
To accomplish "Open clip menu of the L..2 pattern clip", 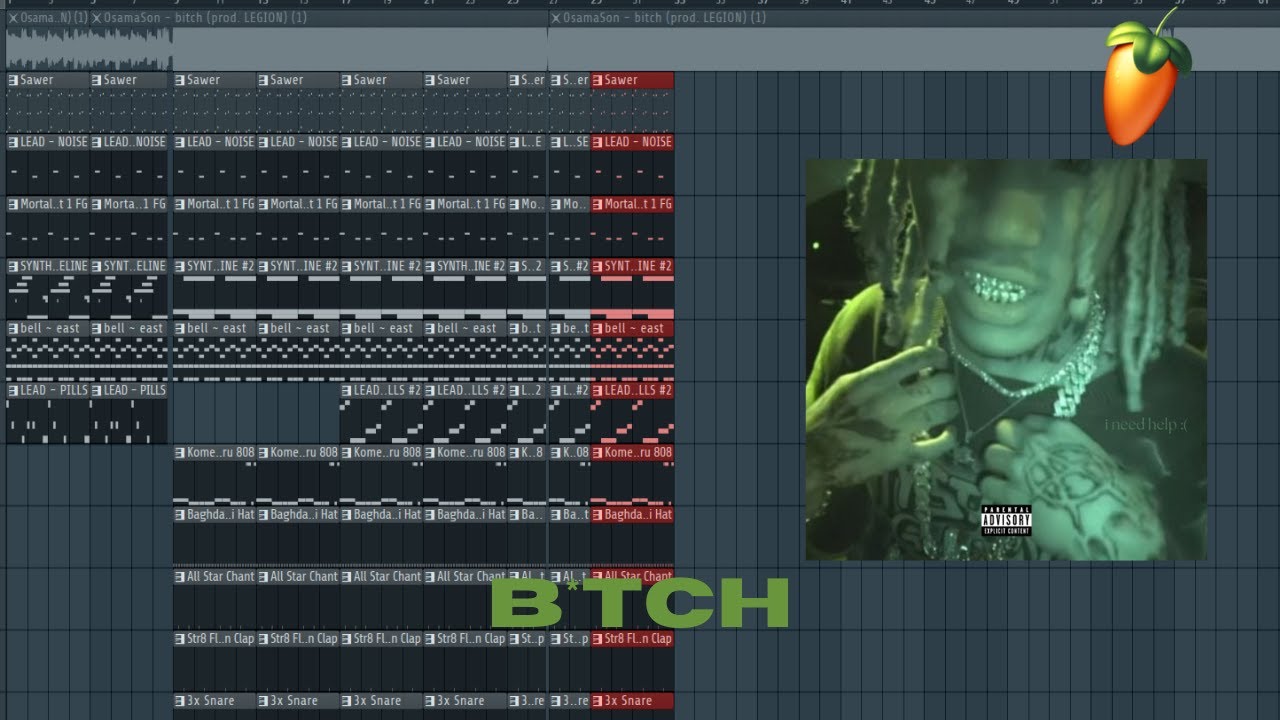I will coord(514,390).
